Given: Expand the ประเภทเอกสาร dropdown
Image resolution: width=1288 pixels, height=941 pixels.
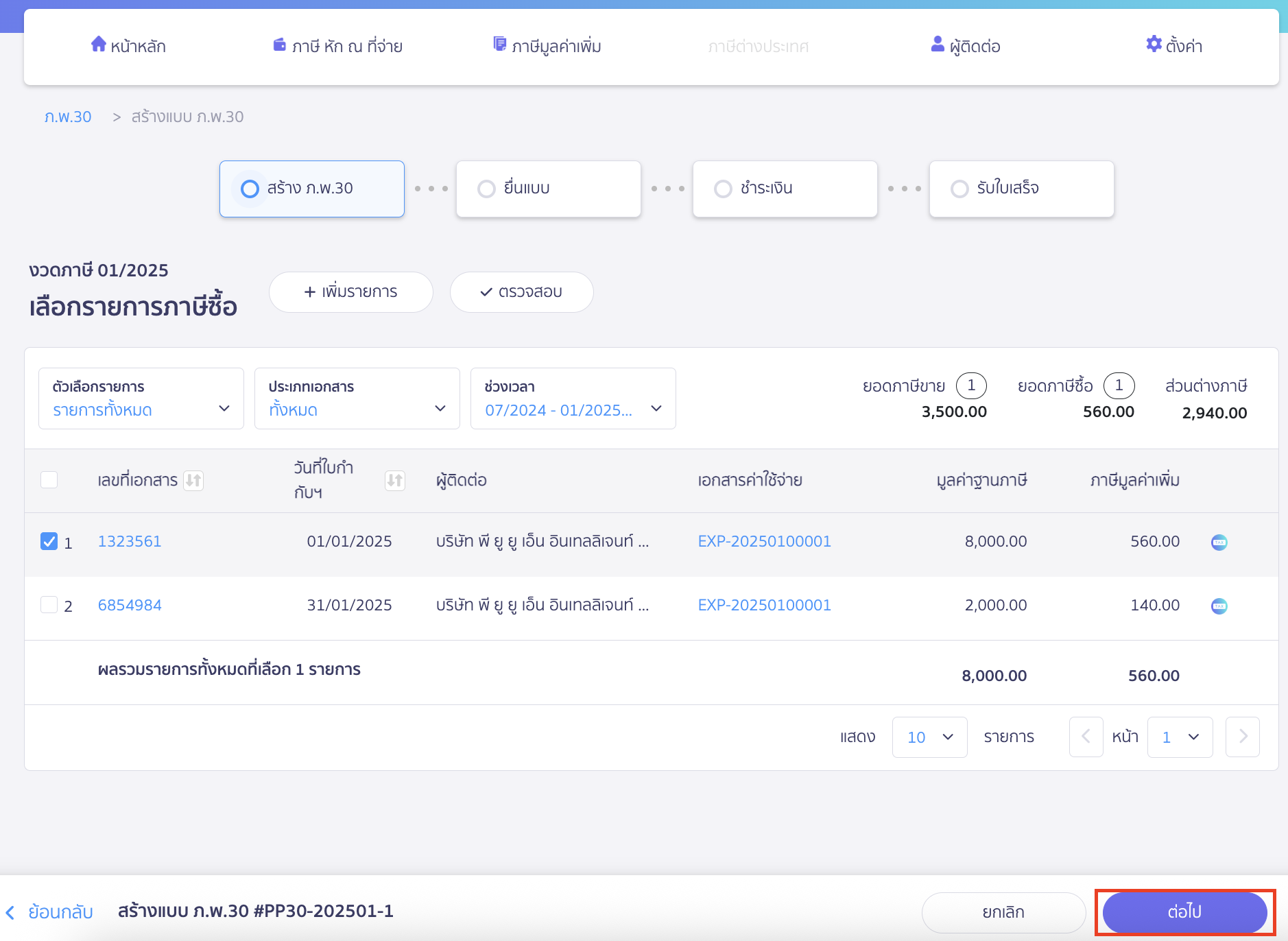Looking at the screenshot, I should pyautogui.click(x=357, y=399).
